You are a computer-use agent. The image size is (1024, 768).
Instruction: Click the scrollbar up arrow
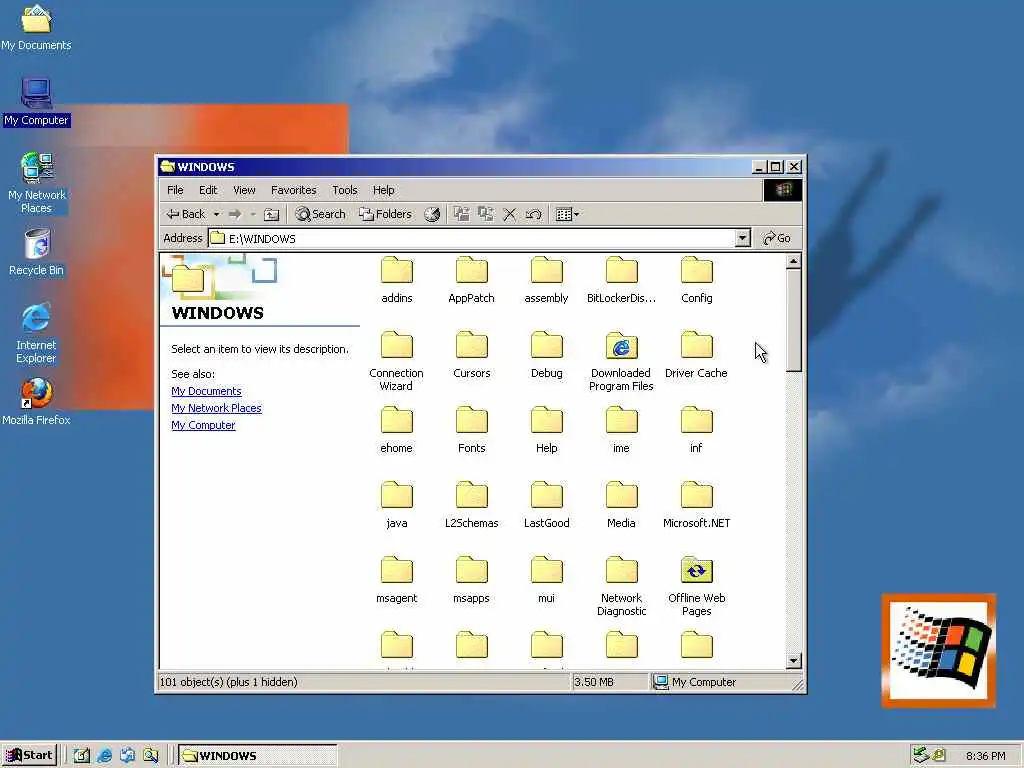793,262
